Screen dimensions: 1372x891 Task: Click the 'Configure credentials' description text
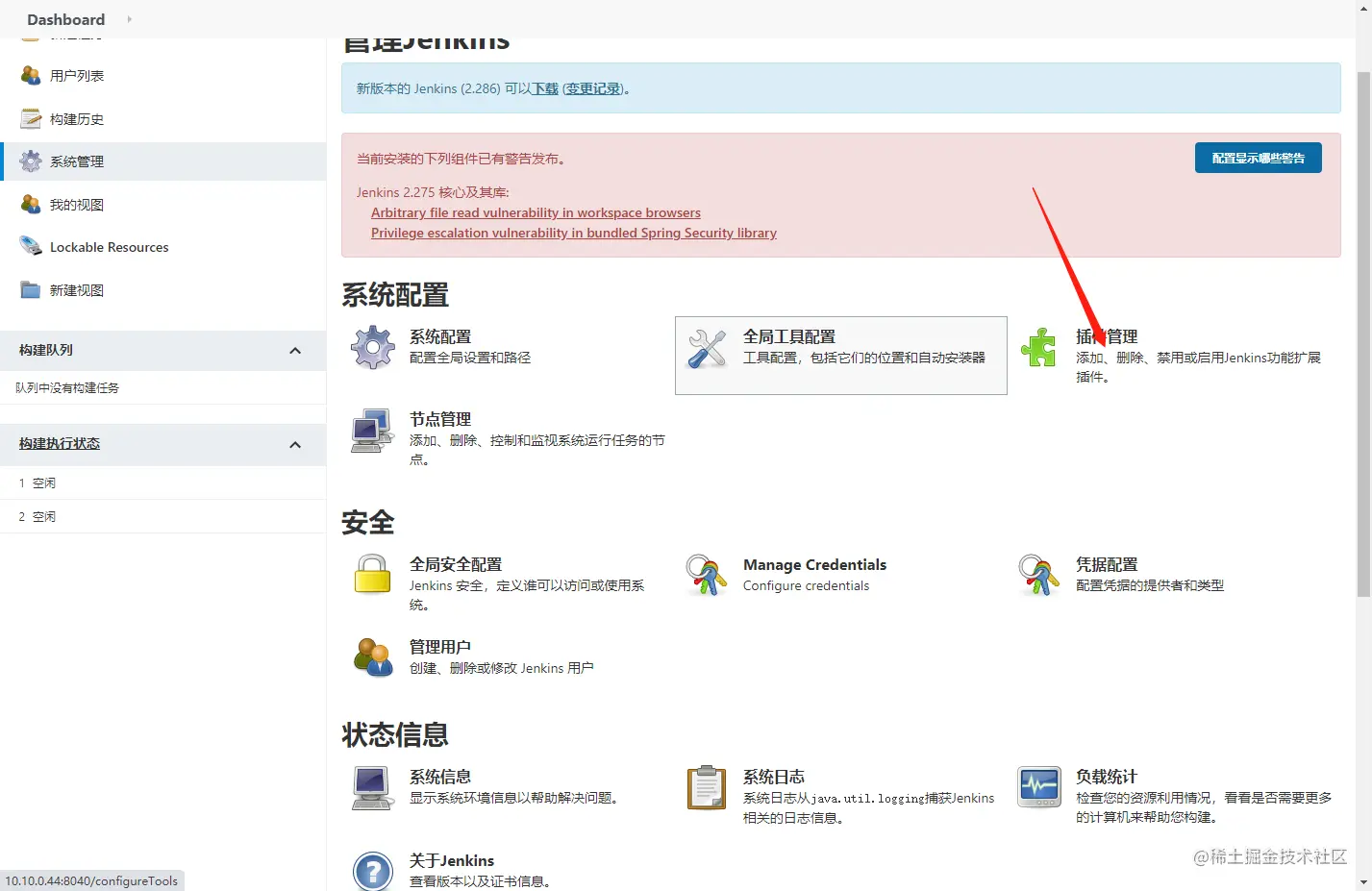[x=806, y=585]
